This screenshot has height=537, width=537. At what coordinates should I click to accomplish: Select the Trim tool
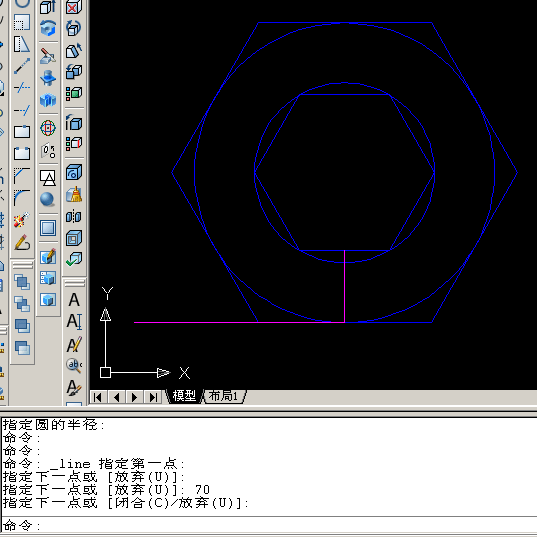point(22,88)
